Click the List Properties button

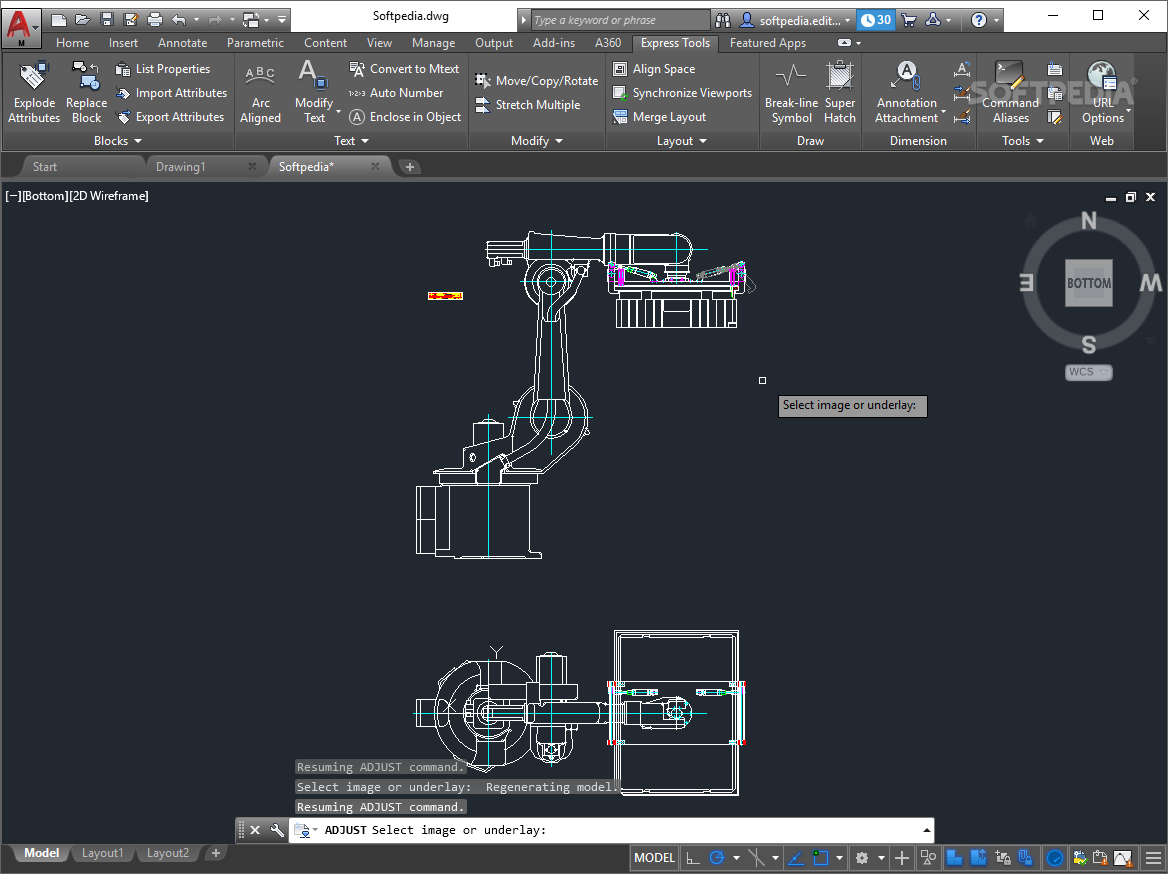click(x=164, y=69)
